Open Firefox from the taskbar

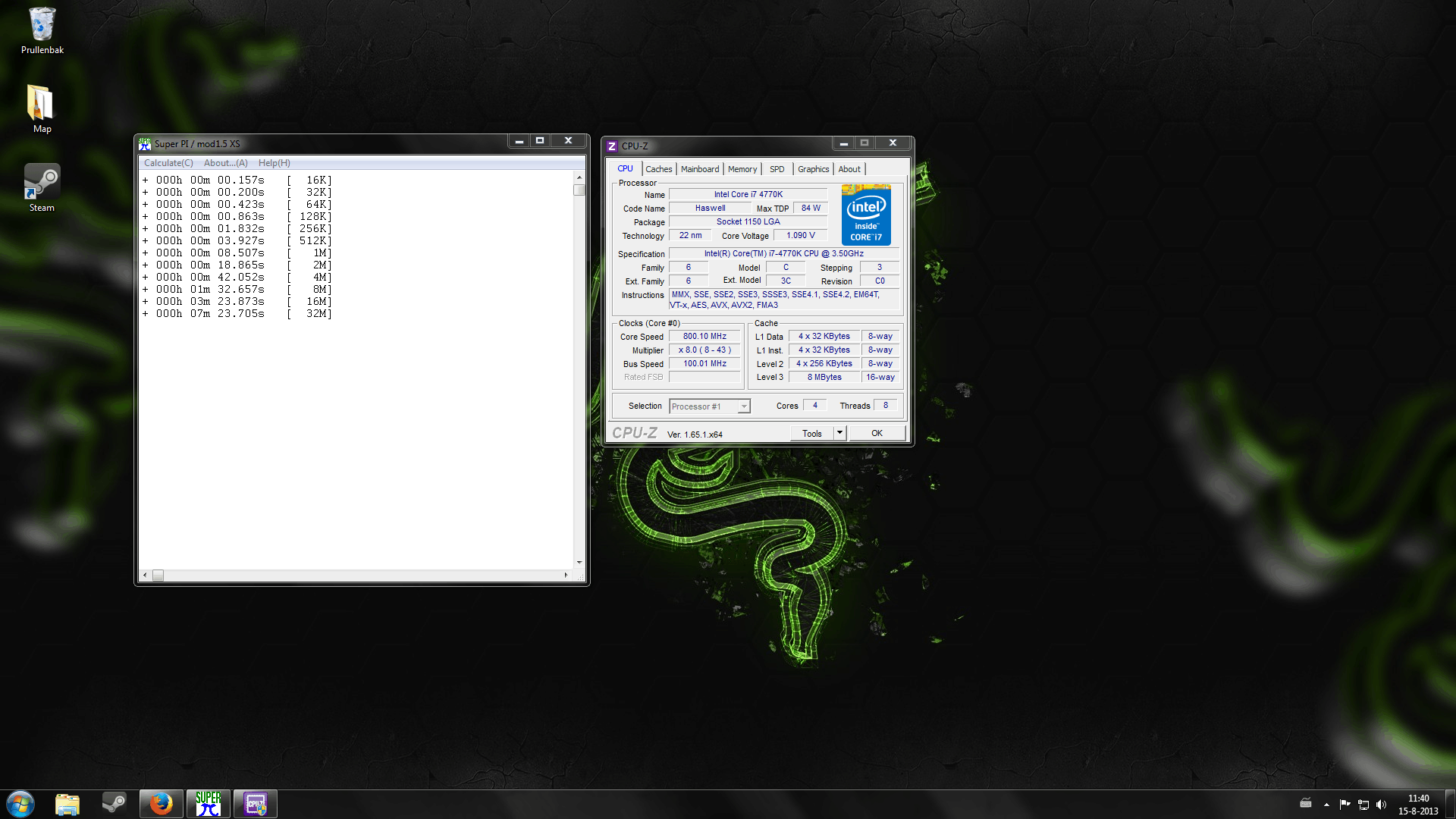(161, 804)
